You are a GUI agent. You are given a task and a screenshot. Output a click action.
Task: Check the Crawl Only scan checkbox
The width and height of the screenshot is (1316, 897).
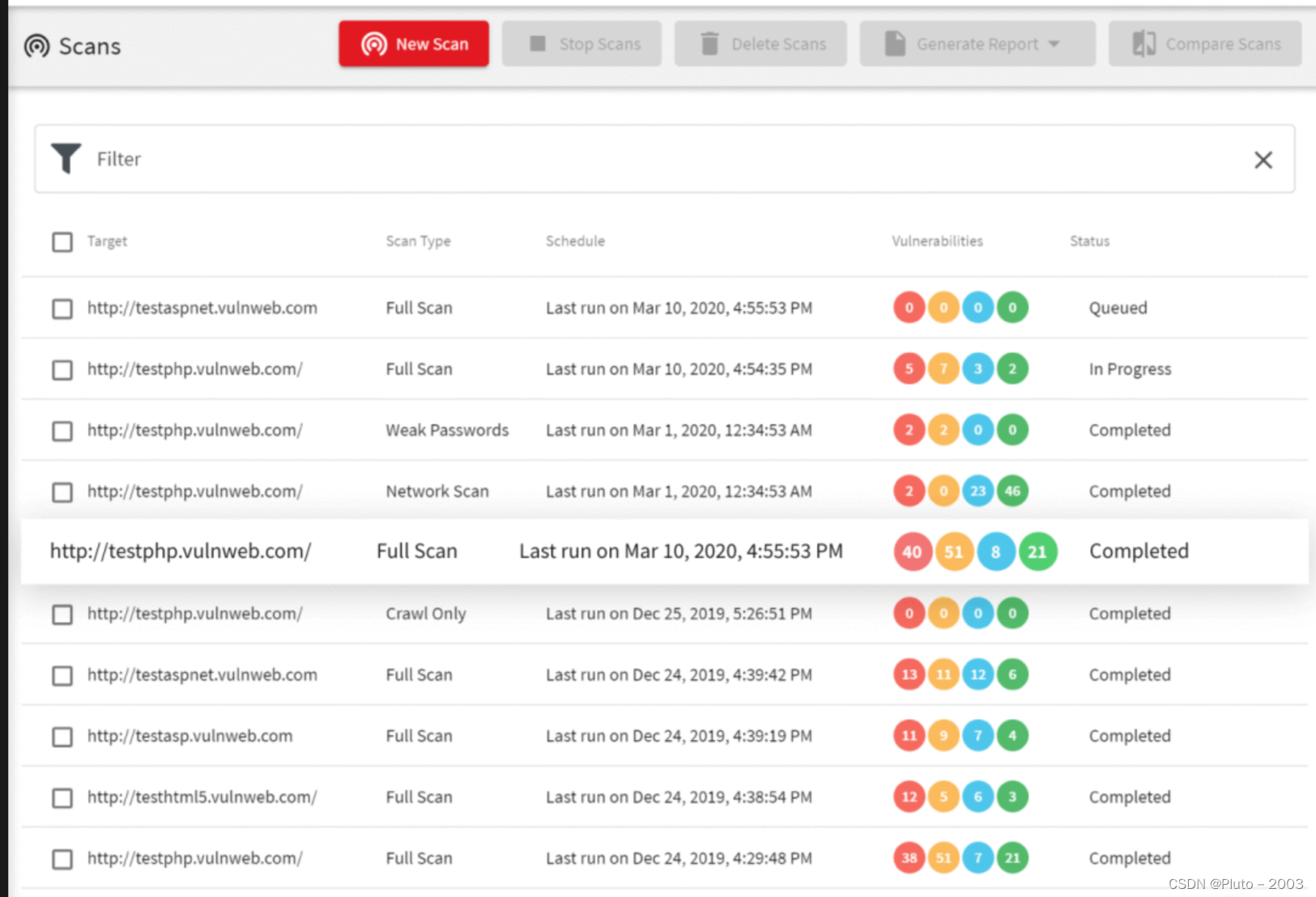(62, 614)
